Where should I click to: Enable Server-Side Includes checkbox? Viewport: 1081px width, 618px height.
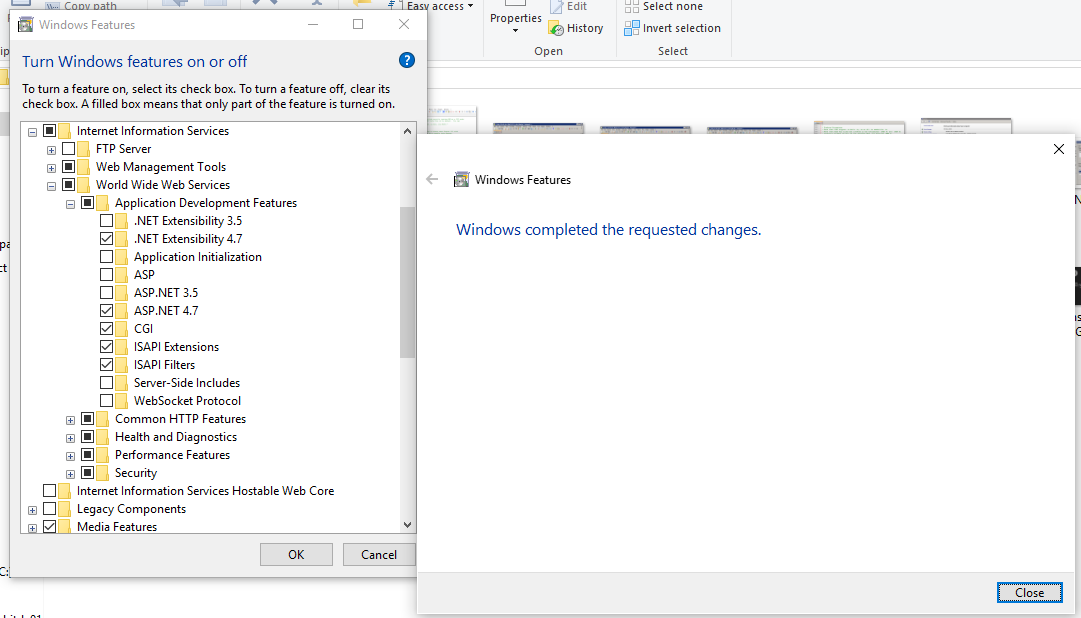click(x=106, y=383)
